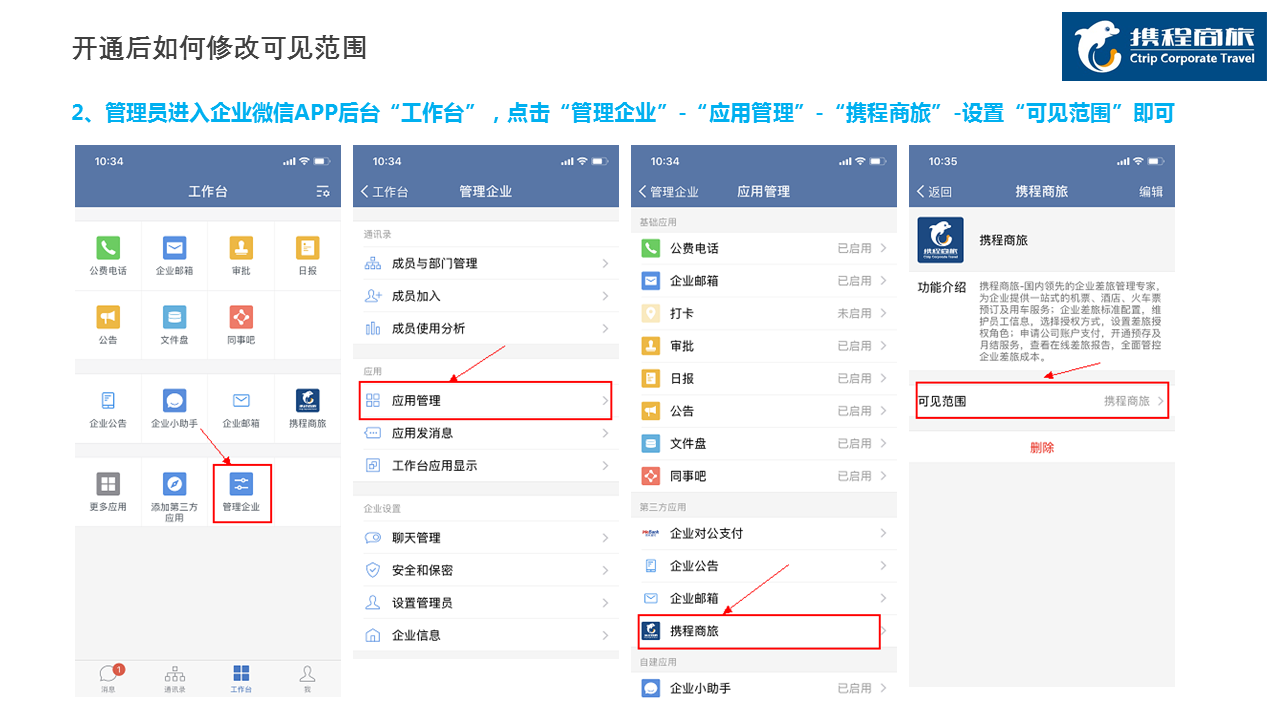Open the outlined 企业邮箱 icon beside 企业小助手
Viewport: 1280px width, 720px height.
(241, 400)
